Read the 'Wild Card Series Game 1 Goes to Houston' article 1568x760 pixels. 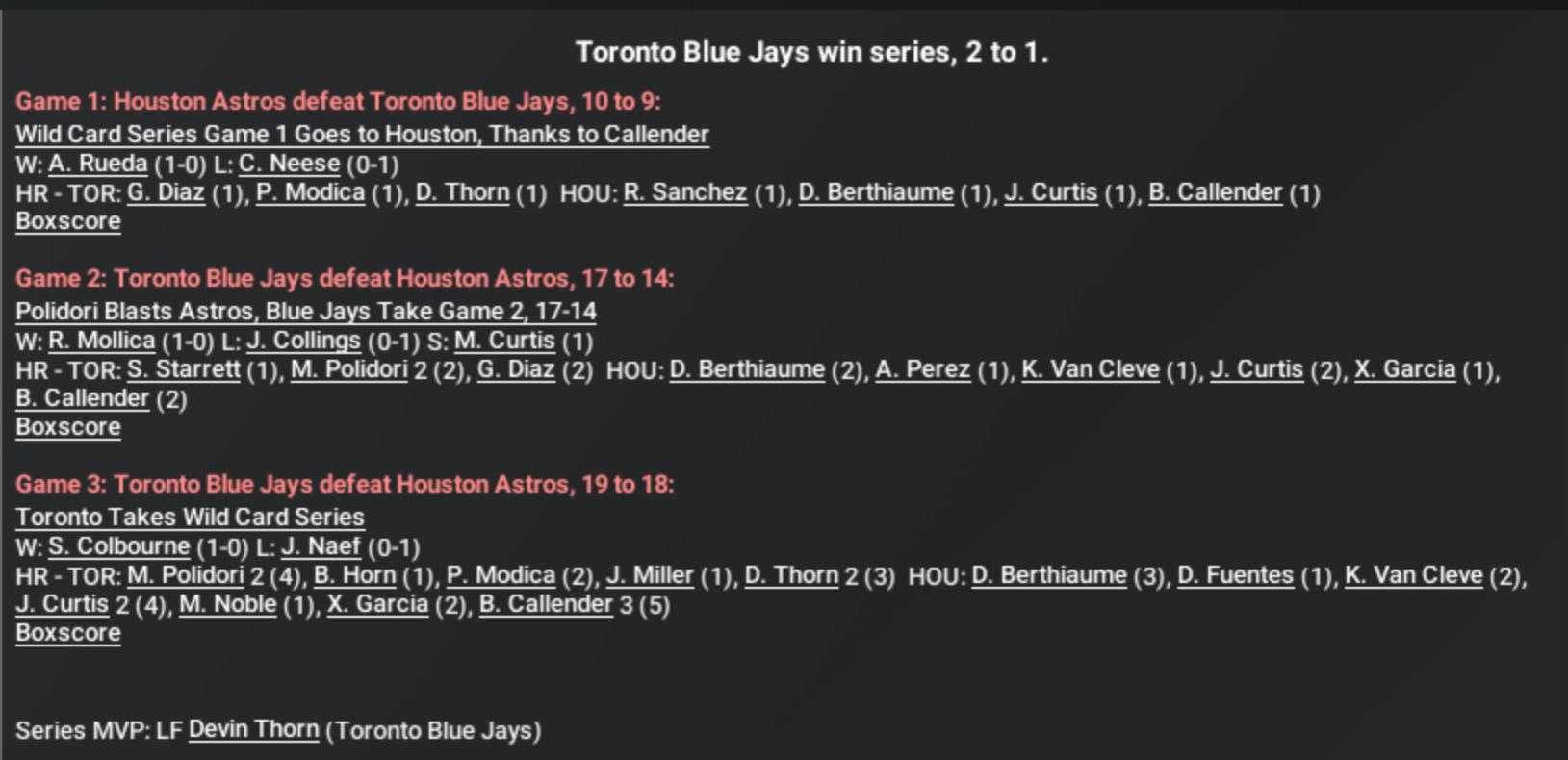362,135
